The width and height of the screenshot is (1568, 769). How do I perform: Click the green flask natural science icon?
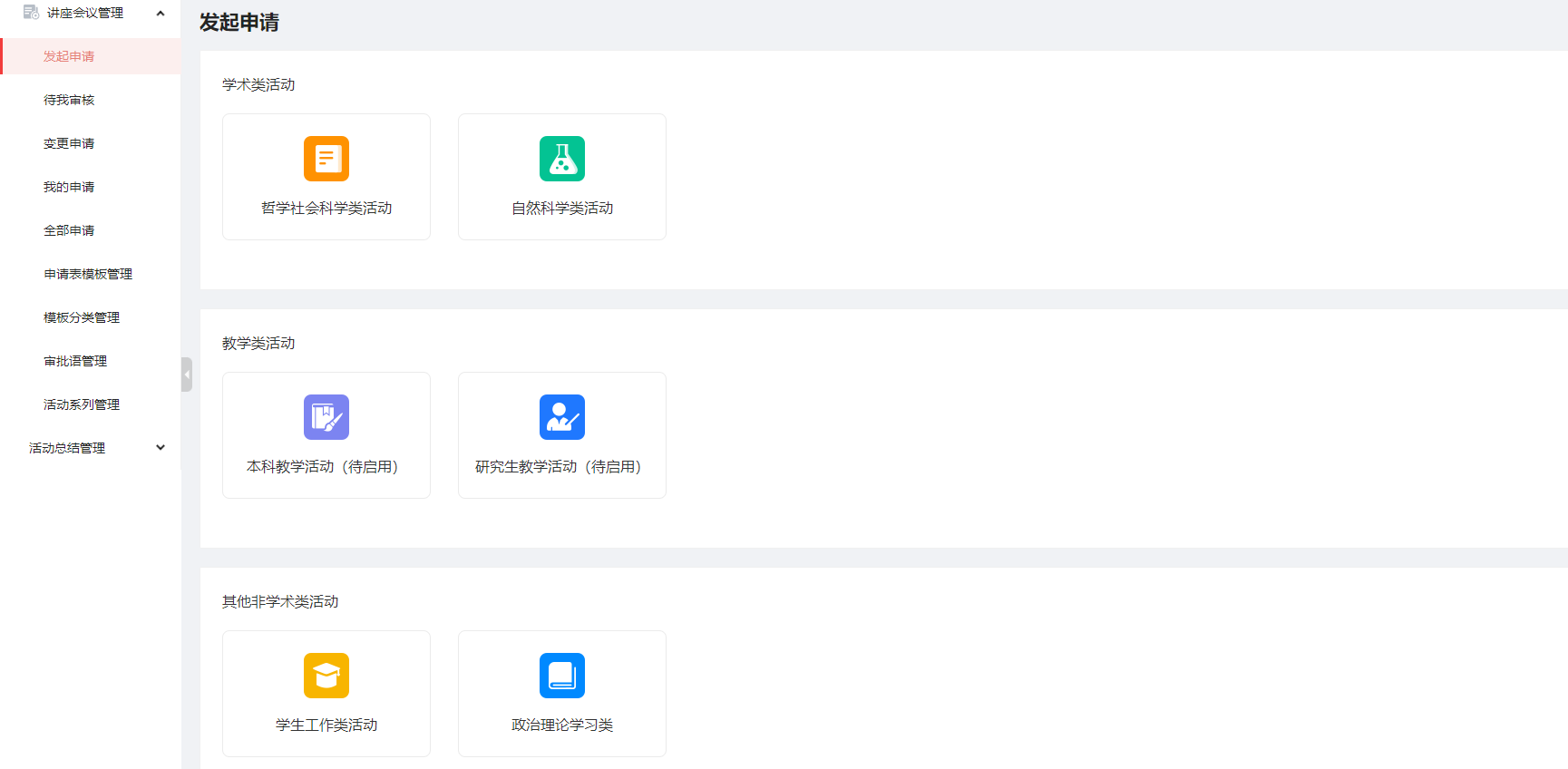[562, 159]
